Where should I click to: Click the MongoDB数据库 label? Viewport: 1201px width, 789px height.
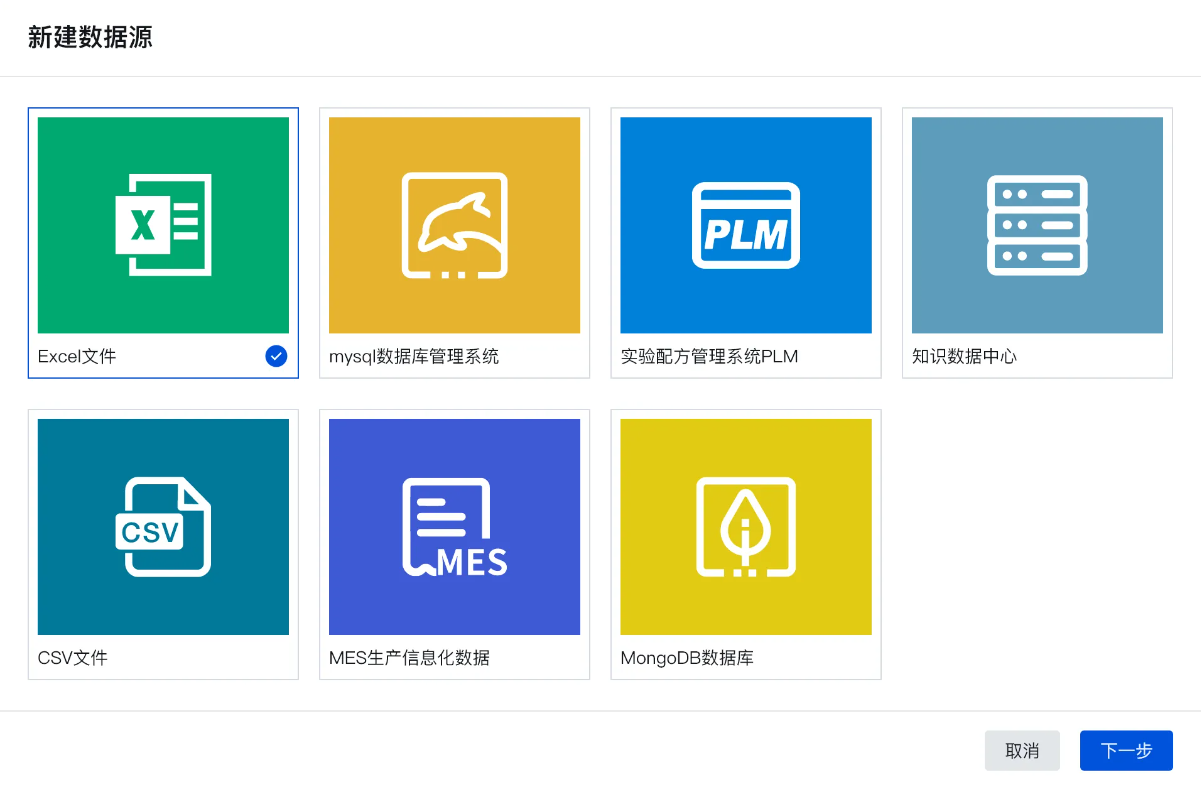(687, 658)
